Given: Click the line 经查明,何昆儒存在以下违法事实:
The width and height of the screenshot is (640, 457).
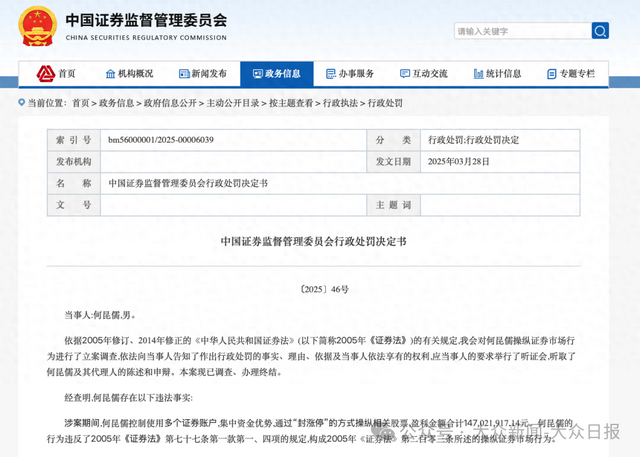Looking at the screenshot, I should [129, 397].
